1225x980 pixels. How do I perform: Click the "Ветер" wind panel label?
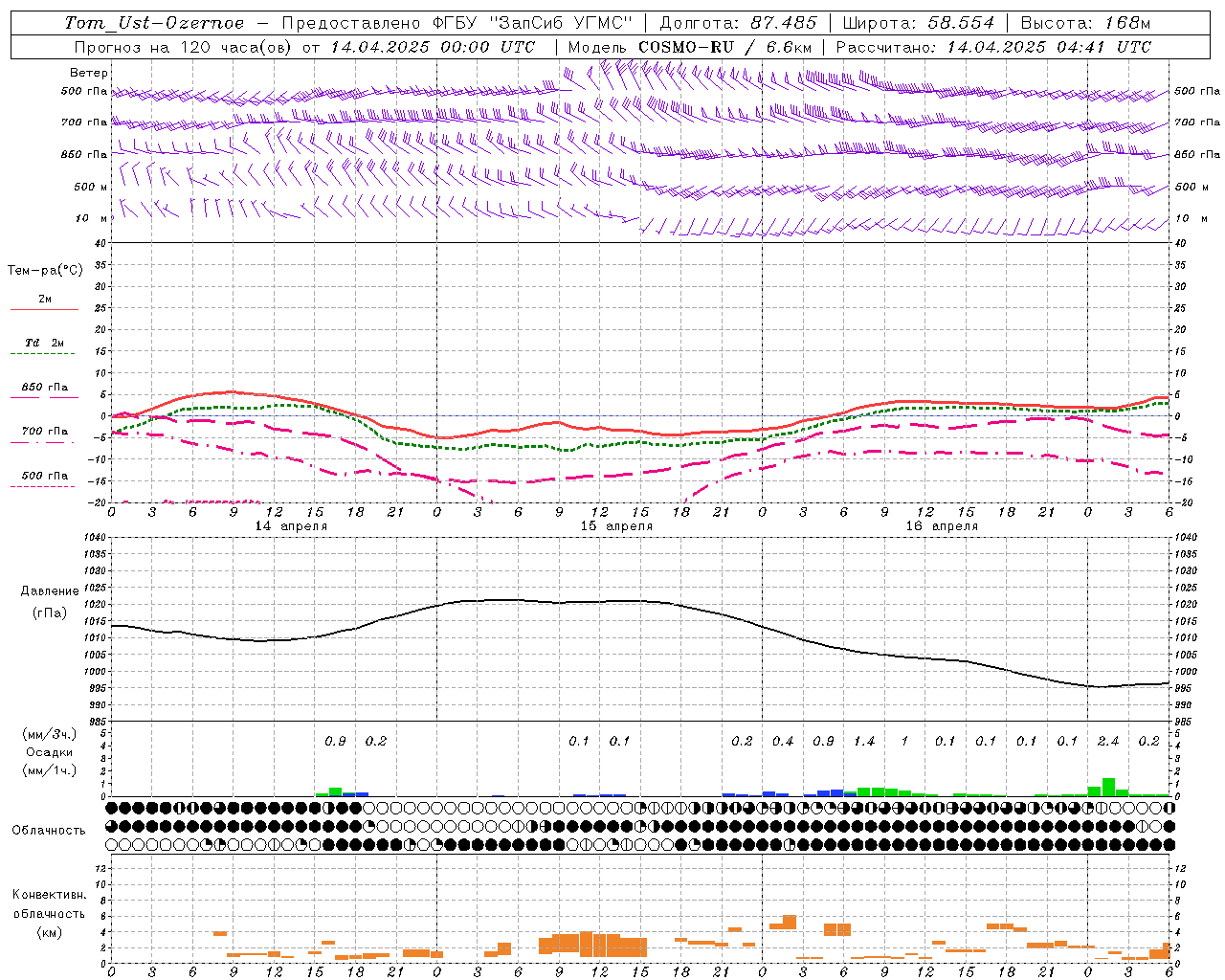[89, 73]
